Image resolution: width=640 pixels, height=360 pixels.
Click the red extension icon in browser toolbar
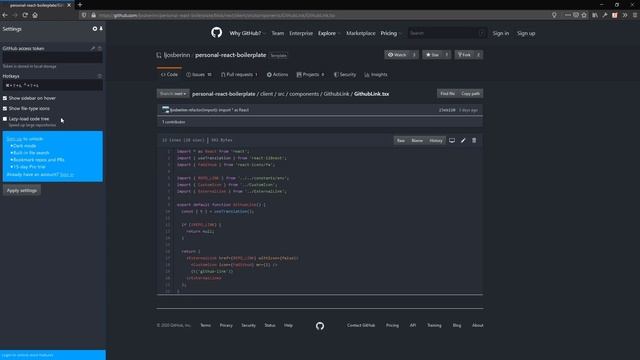tap(615, 15)
